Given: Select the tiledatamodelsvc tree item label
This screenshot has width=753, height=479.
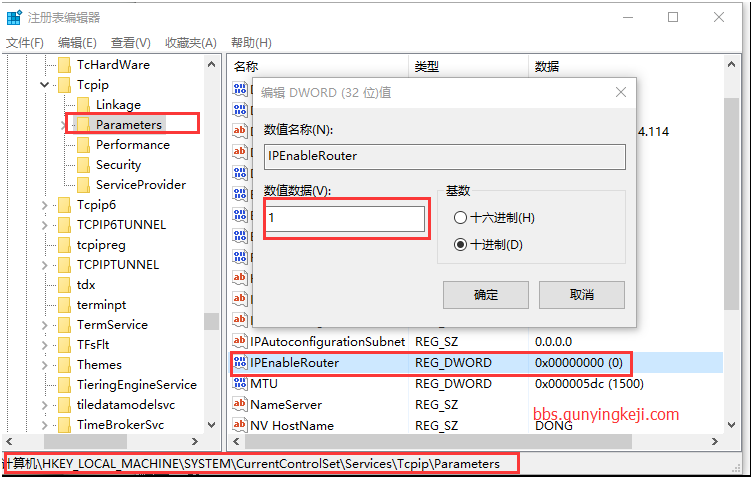Looking at the screenshot, I should (126, 405).
